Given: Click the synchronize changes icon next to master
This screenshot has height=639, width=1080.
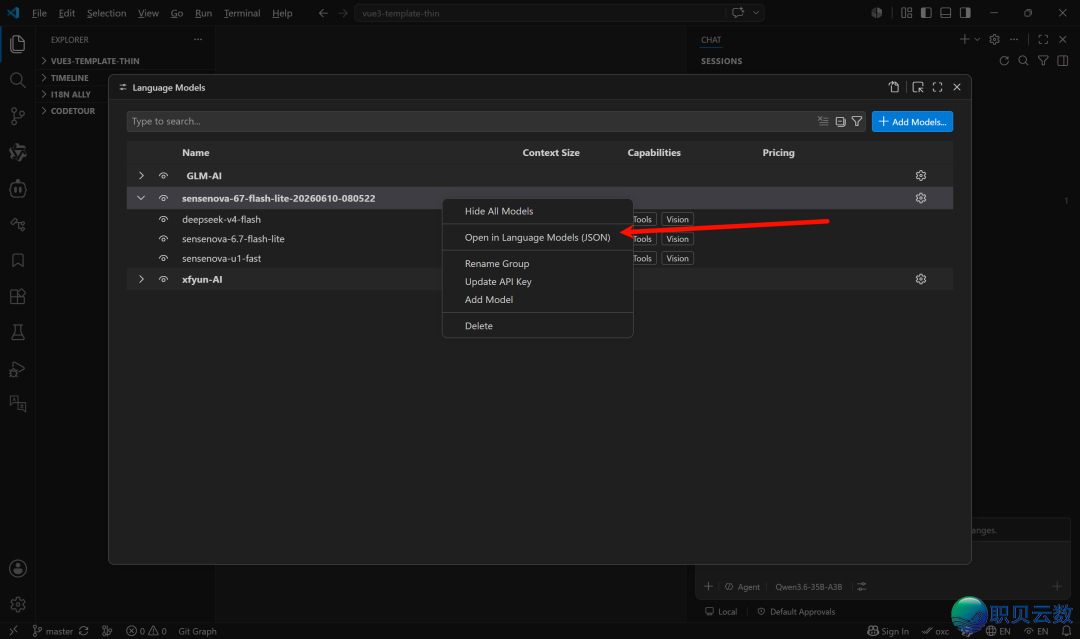Looking at the screenshot, I should tap(83, 631).
